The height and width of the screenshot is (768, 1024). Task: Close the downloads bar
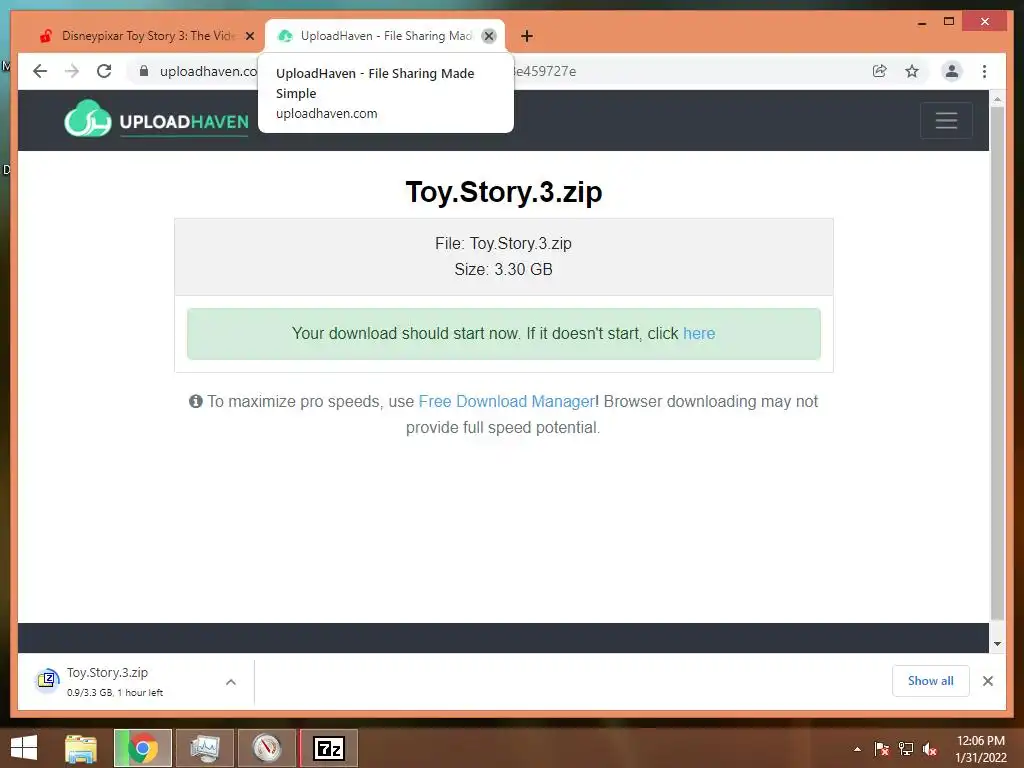[987, 680]
